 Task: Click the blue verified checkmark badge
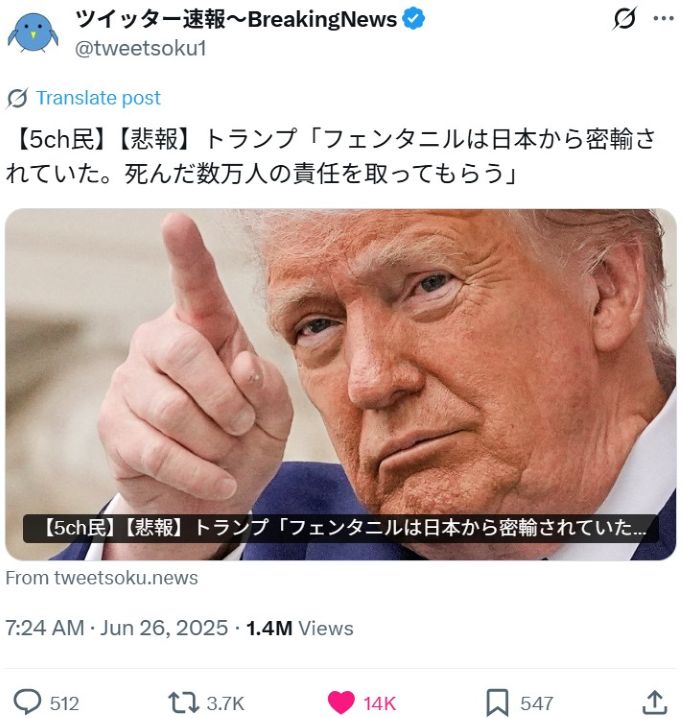coord(413,19)
